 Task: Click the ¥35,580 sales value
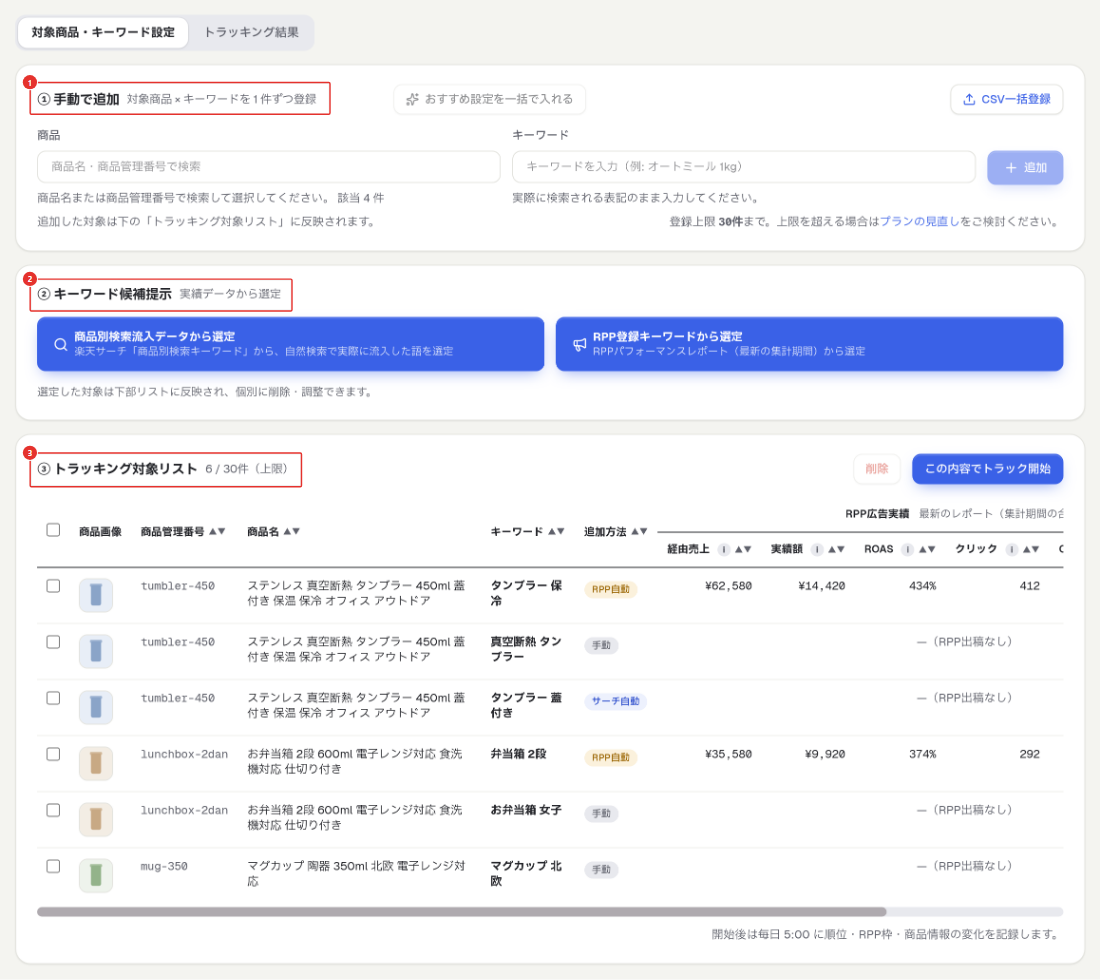tap(728, 754)
